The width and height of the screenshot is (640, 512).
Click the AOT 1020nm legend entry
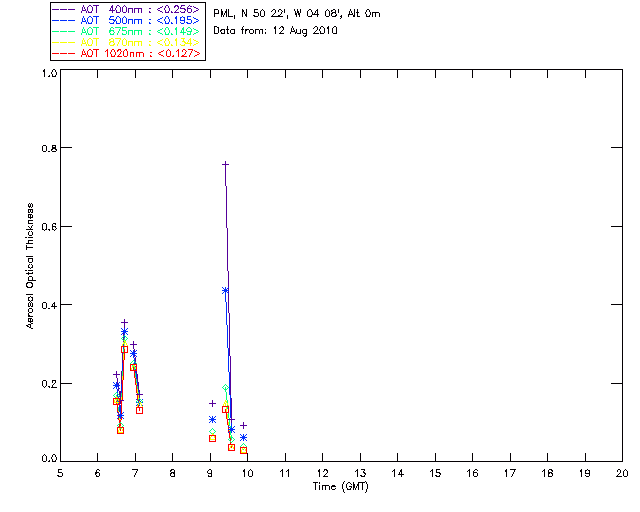[127, 53]
